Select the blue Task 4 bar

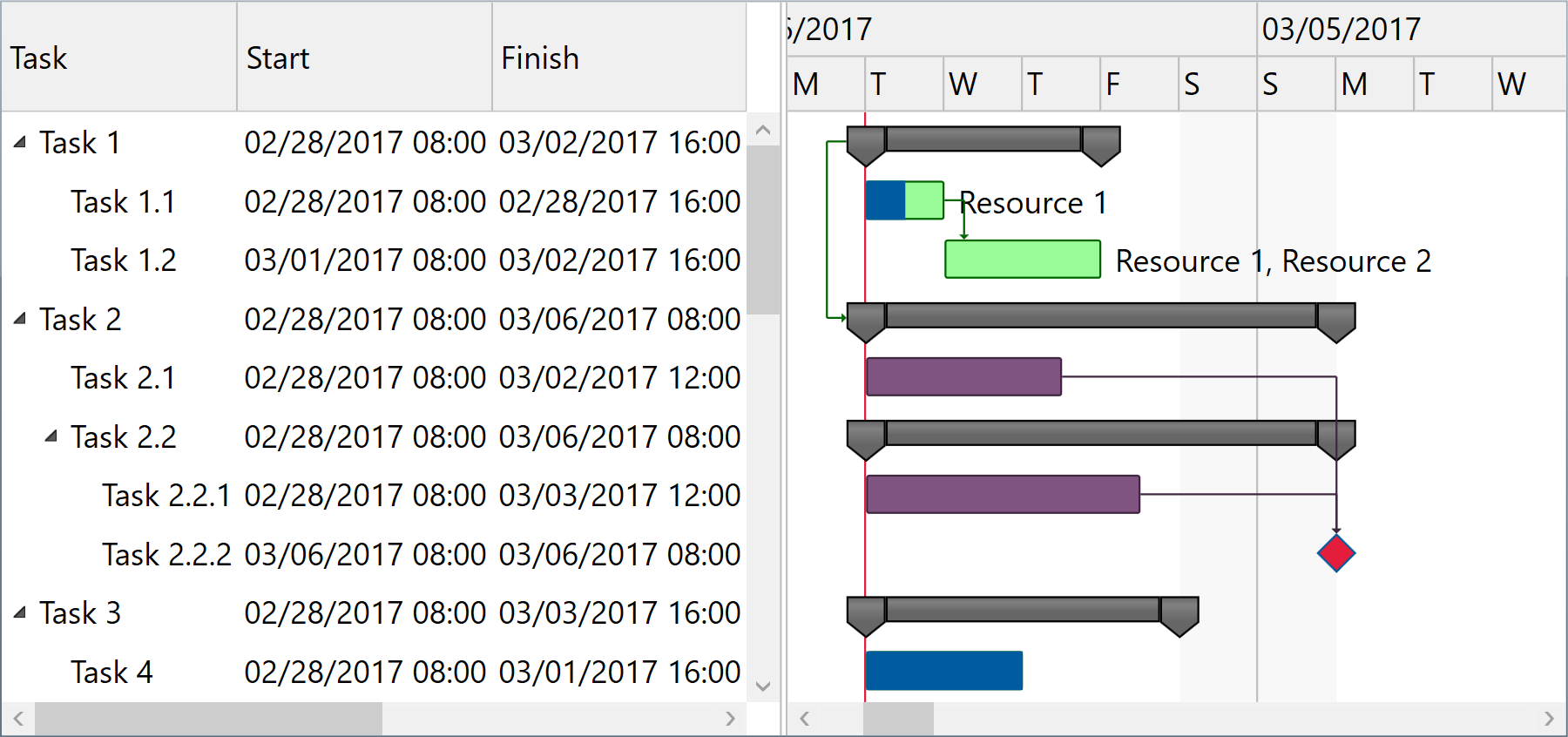point(944,671)
